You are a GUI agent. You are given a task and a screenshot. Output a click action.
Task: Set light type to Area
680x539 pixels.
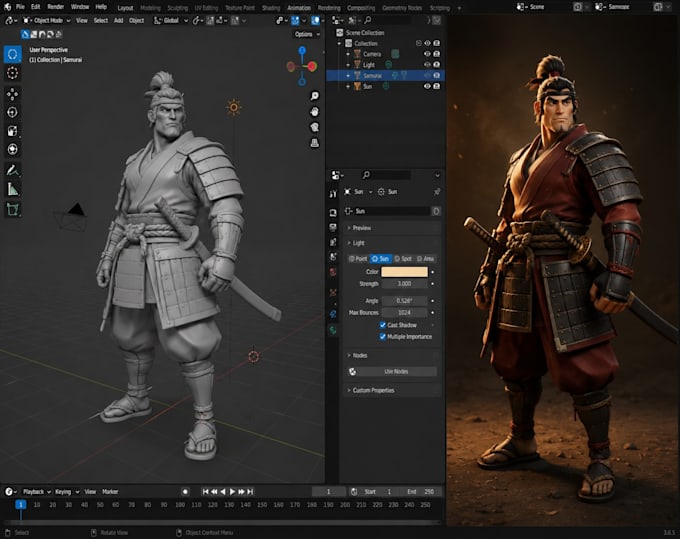pos(425,259)
